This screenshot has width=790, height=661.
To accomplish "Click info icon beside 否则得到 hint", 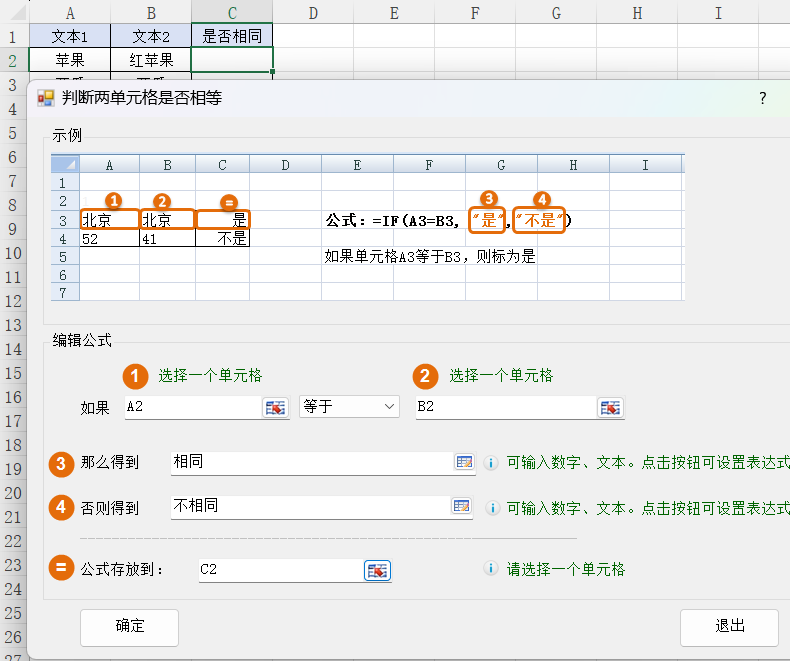I will point(491,507).
